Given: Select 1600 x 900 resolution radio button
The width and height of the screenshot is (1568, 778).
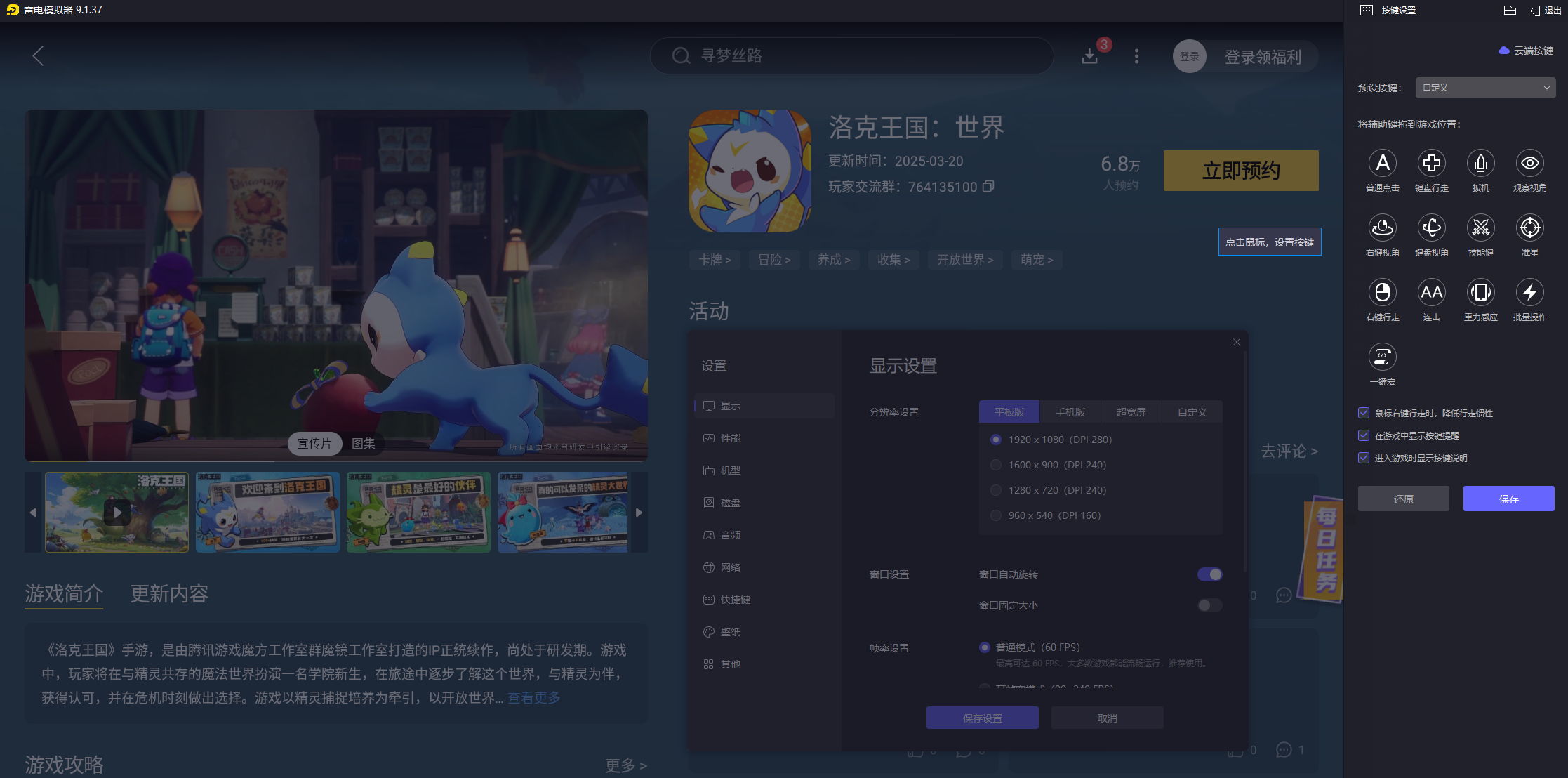Looking at the screenshot, I should tap(995, 465).
